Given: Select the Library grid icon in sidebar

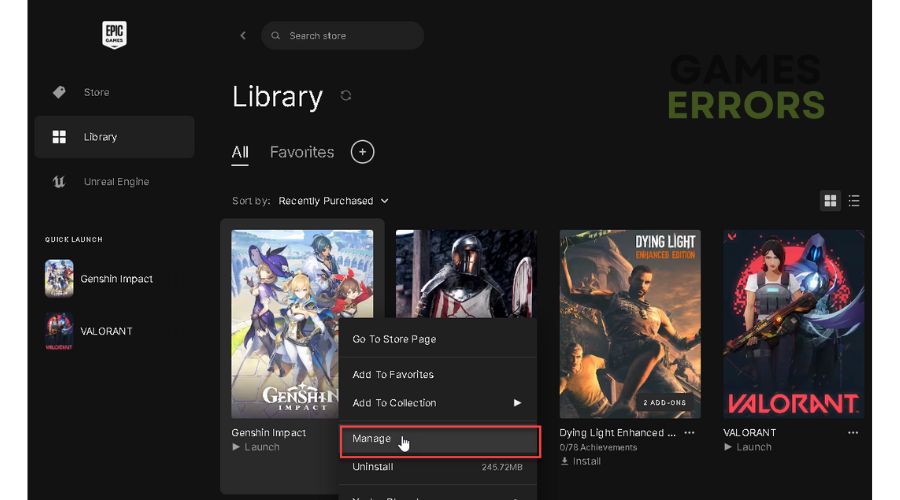Looking at the screenshot, I should [x=59, y=137].
